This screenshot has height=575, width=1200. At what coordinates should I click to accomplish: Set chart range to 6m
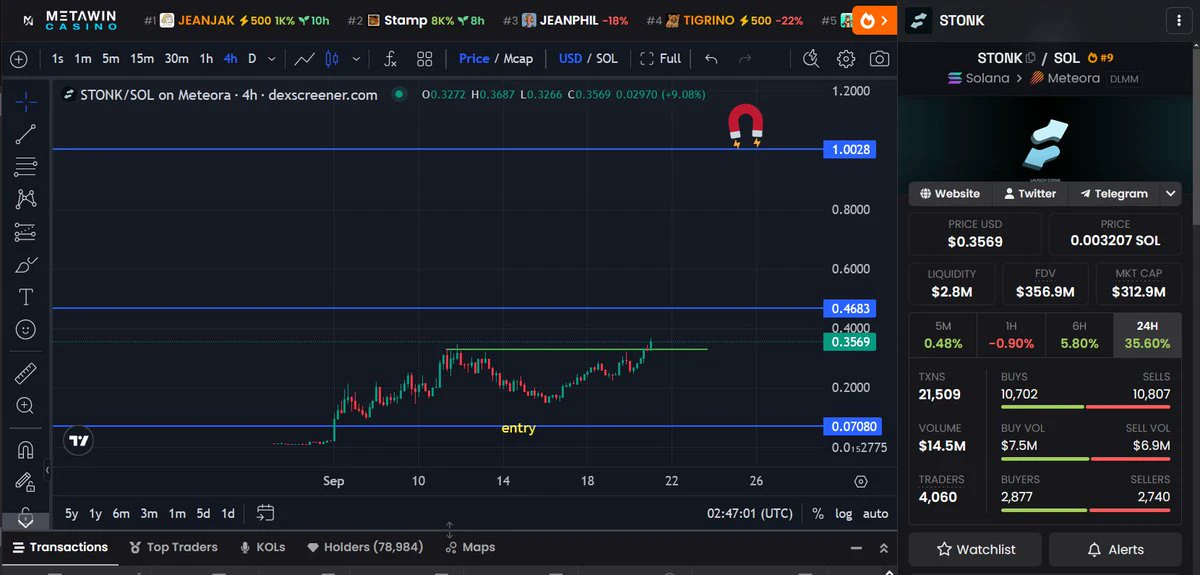click(x=121, y=514)
